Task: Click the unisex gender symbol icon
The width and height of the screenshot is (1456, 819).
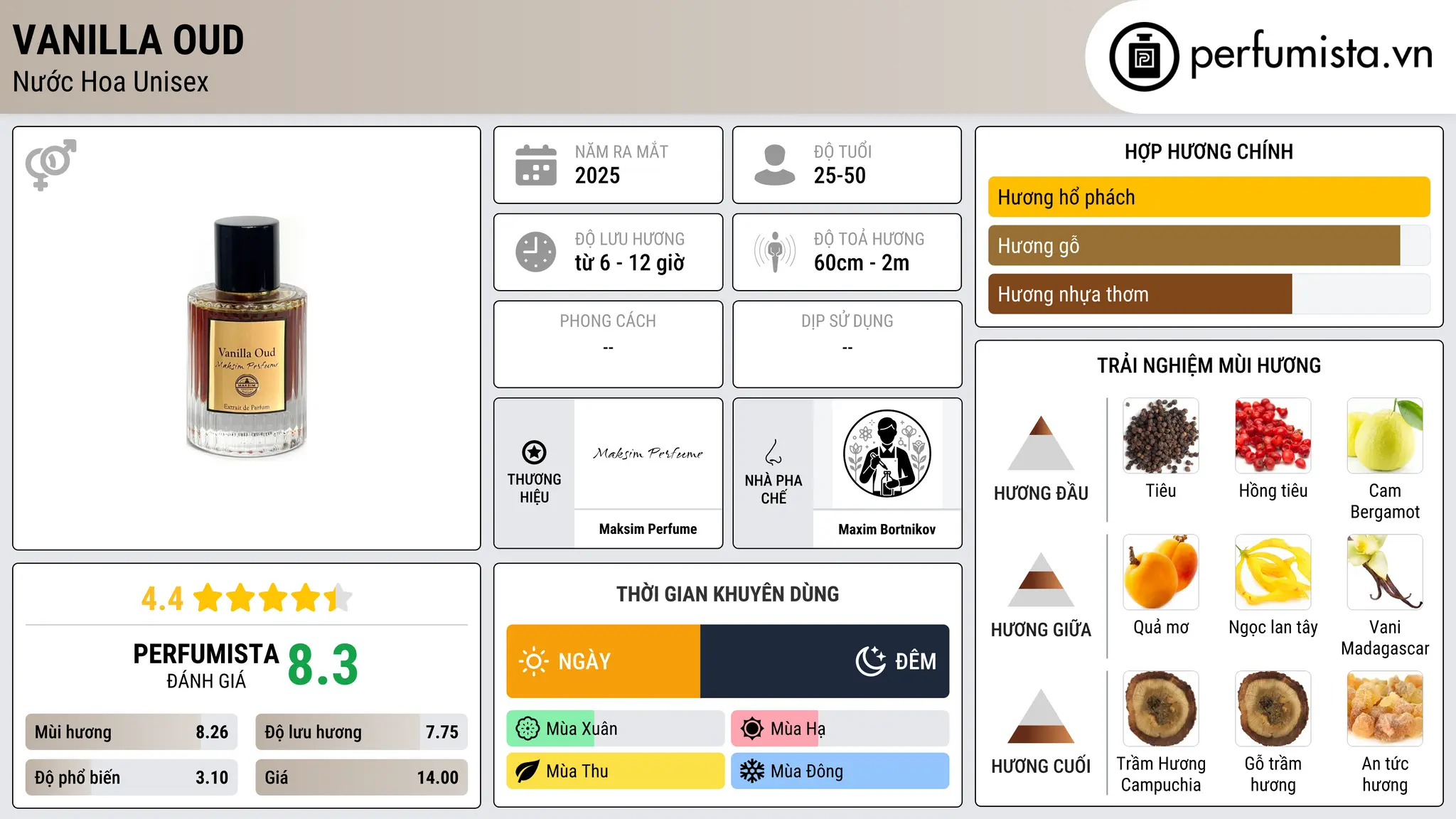Action: (50, 164)
